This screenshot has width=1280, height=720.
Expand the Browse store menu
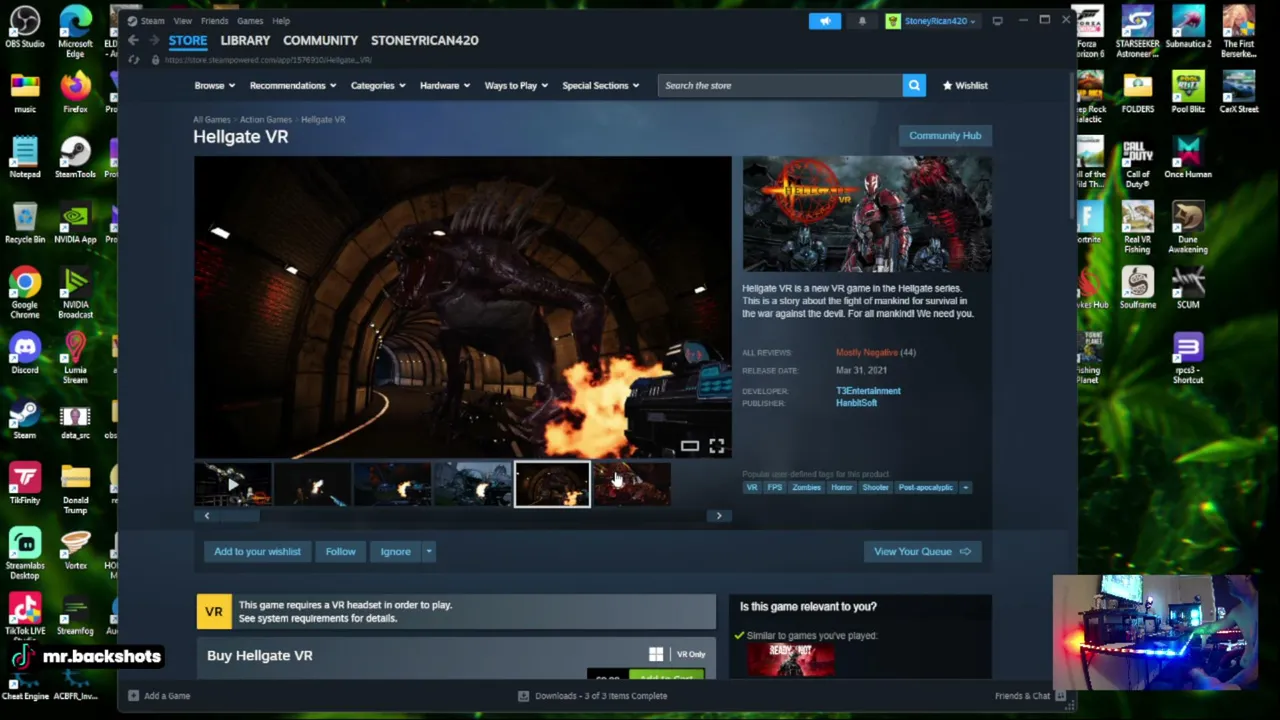(214, 85)
